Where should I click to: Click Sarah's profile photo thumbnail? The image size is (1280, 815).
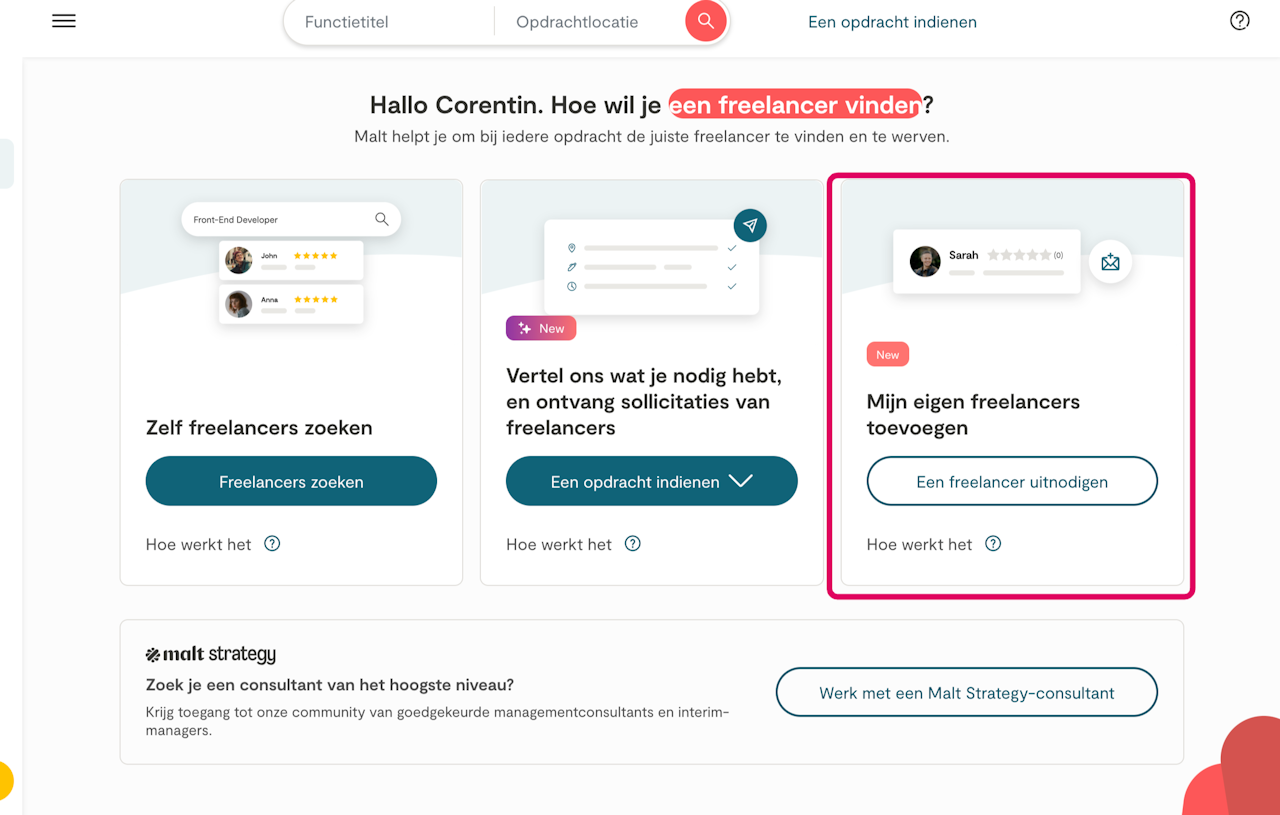(x=925, y=261)
